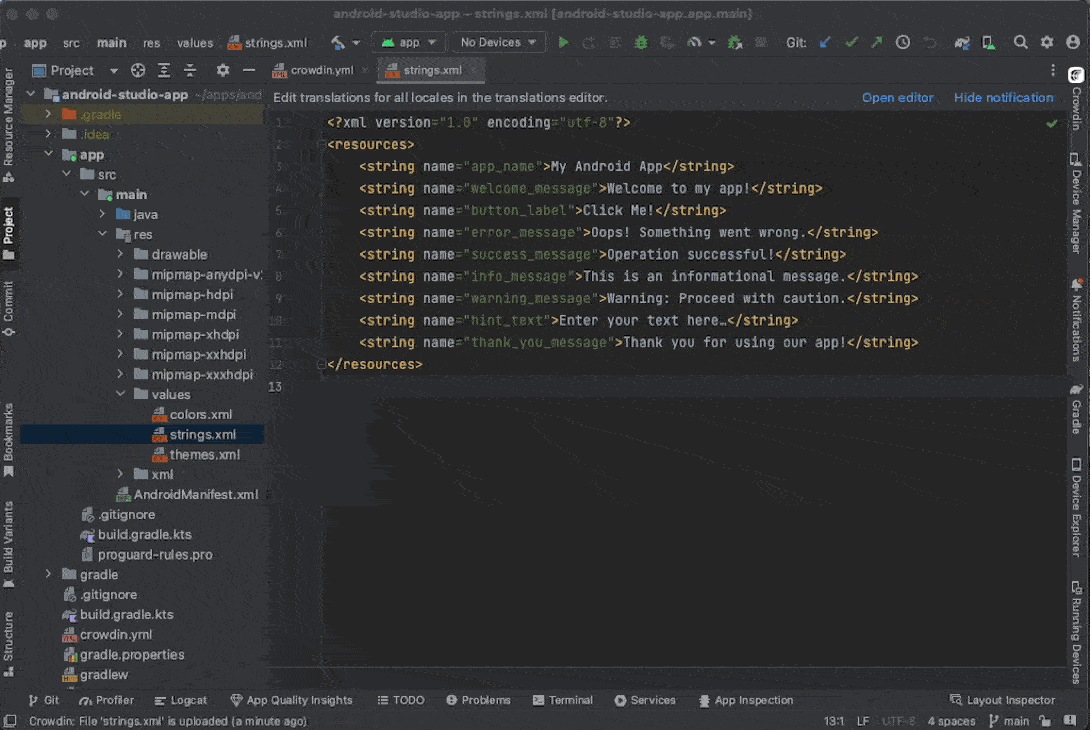
Task: Click the green Run app button
Action: click(563, 43)
